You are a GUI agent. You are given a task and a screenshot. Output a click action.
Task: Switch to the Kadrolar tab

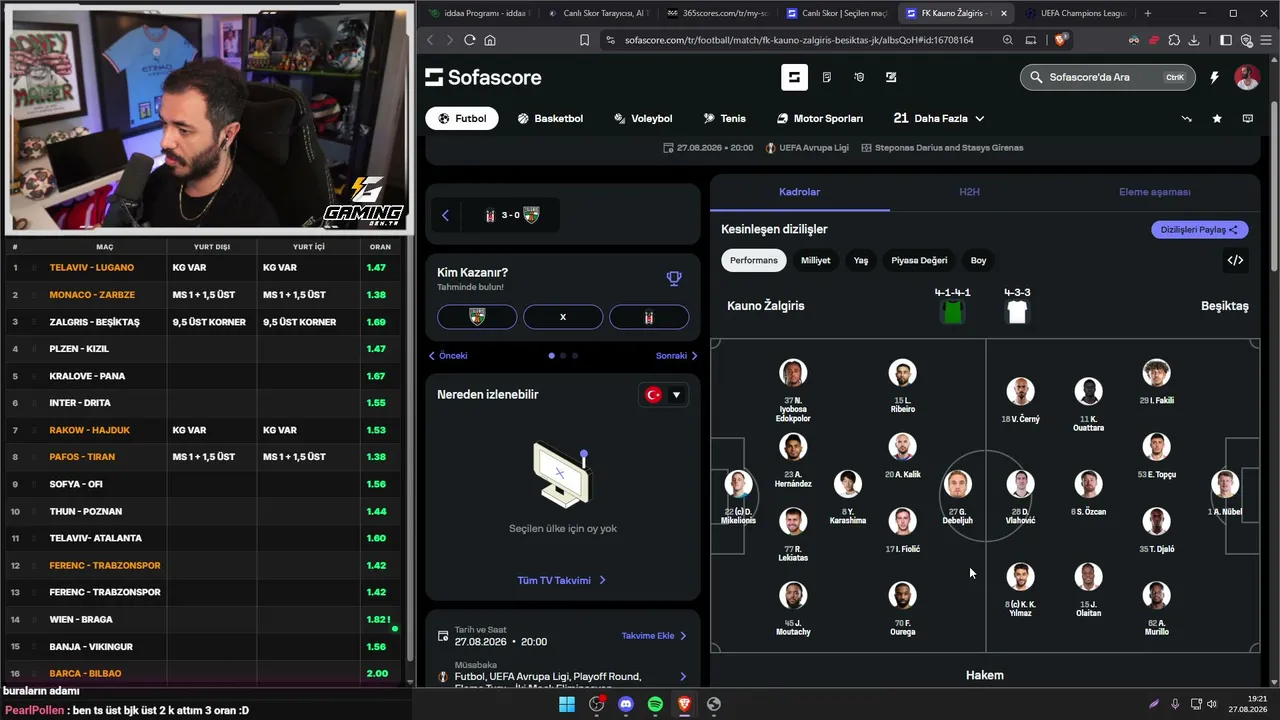tap(799, 192)
